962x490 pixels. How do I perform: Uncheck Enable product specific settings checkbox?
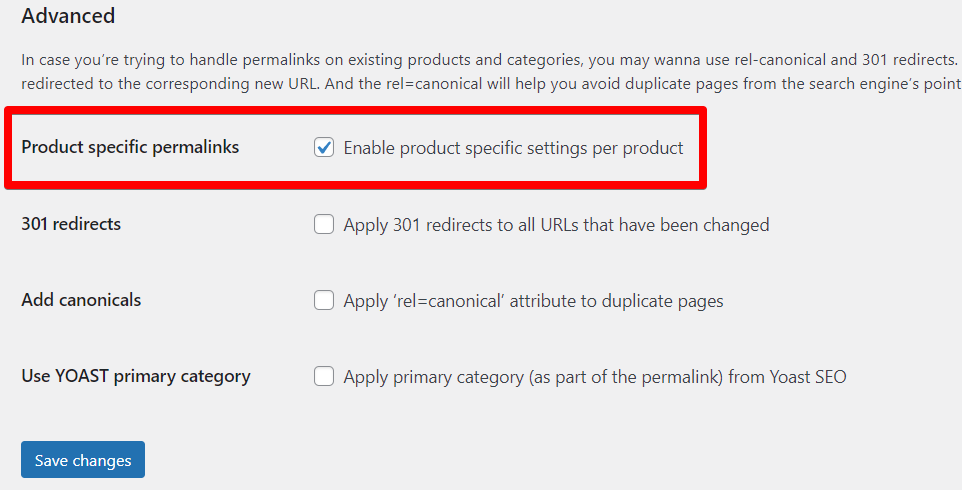tap(324, 148)
